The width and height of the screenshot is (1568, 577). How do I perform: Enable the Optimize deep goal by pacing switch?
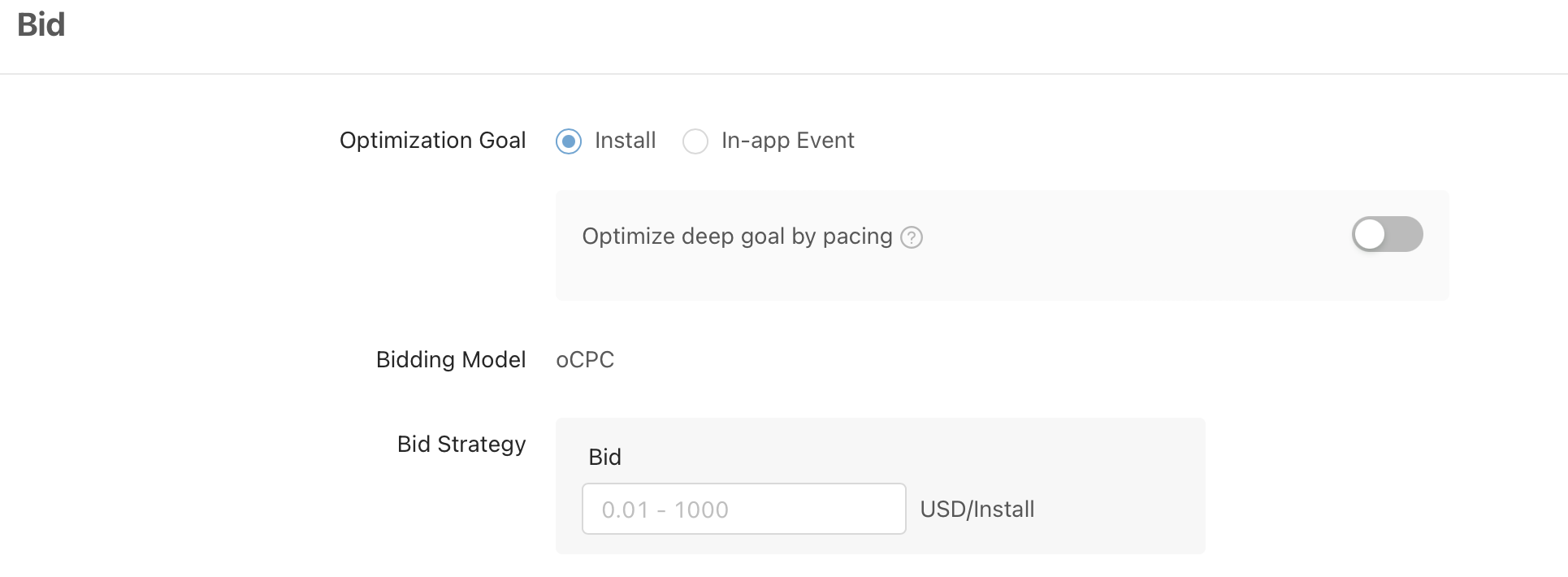tap(1387, 235)
